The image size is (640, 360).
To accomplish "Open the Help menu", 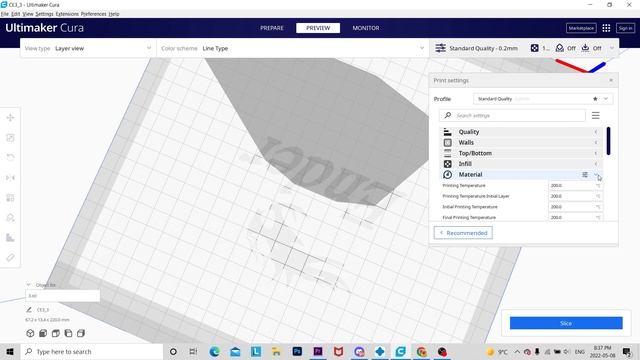I will point(114,14).
